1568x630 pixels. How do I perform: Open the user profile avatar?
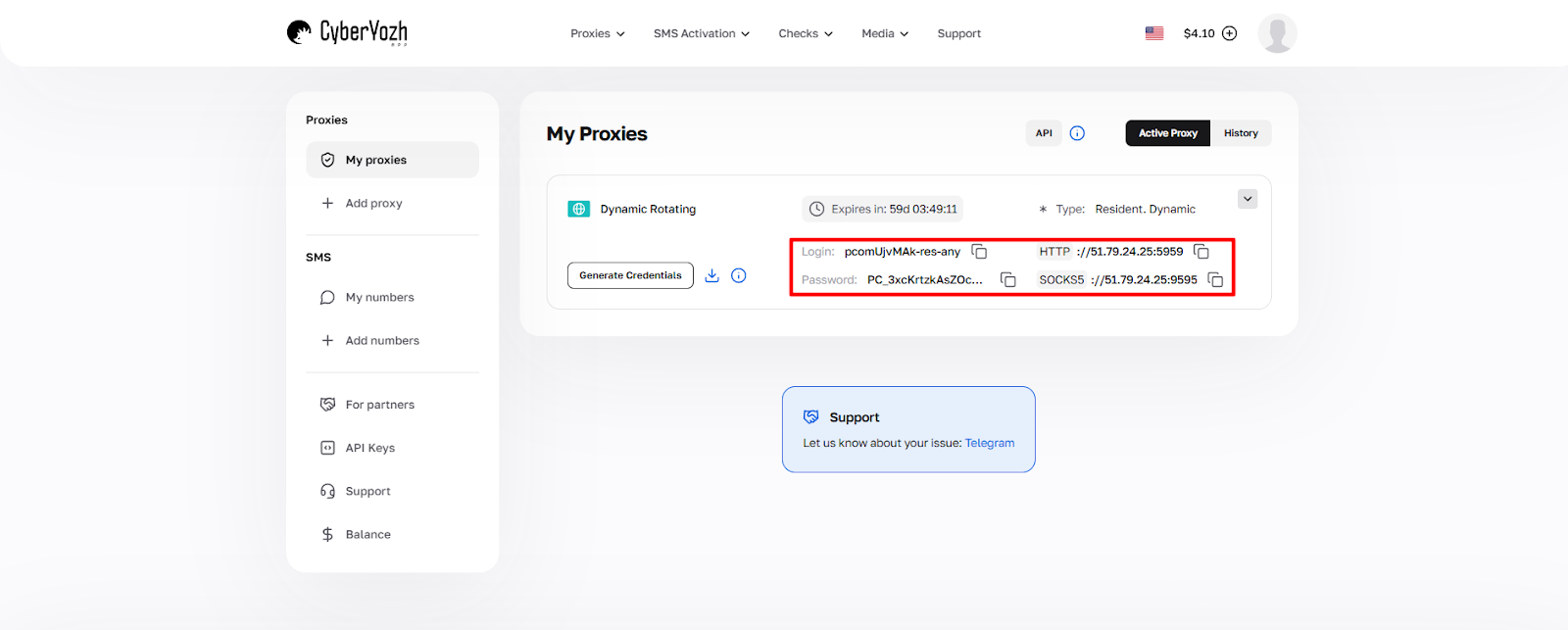1277,33
